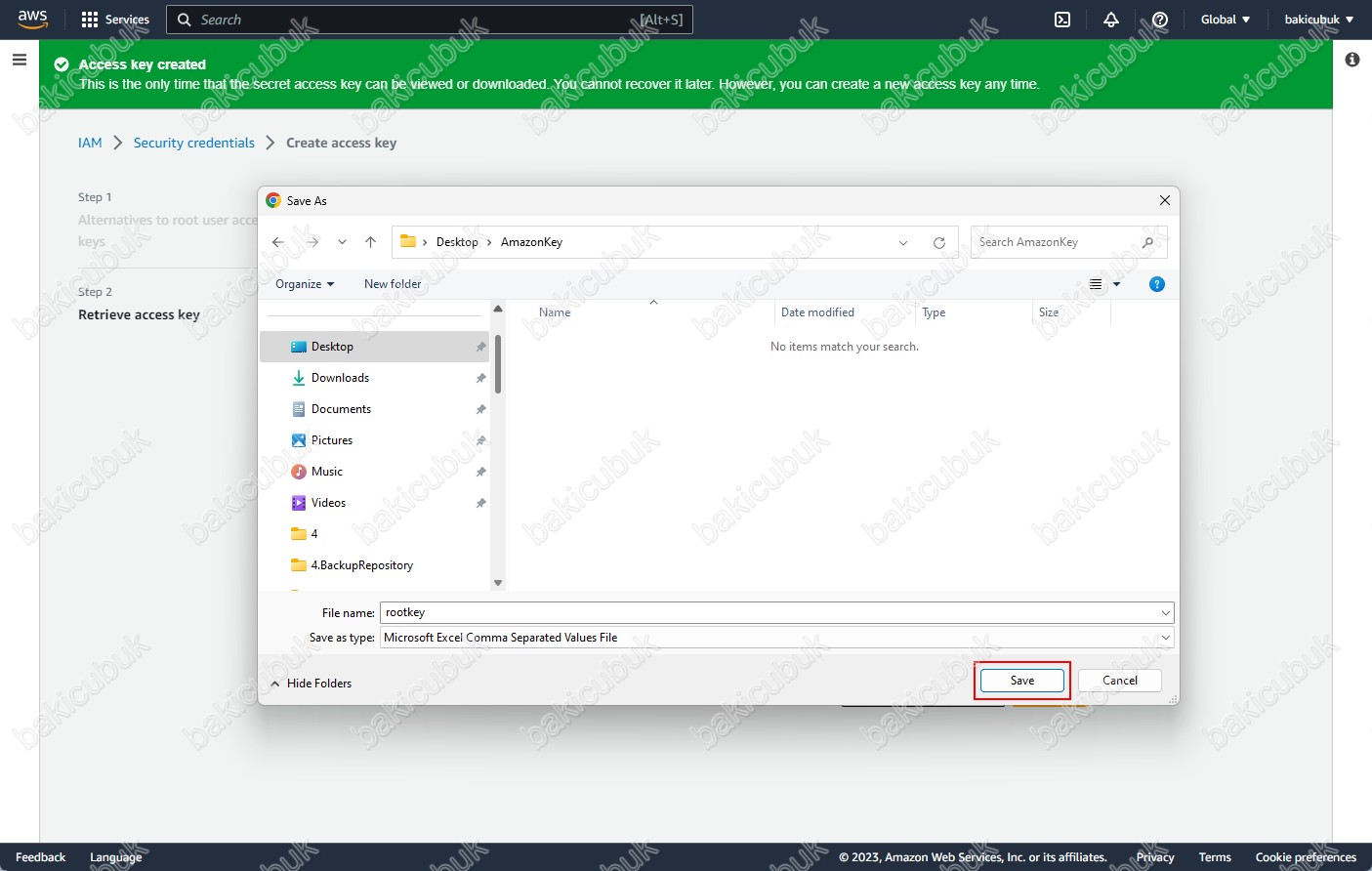The width and height of the screenshot is (1372, 871).
Task: Expand the address bar history dropdown
Action: tap(903, 242)
